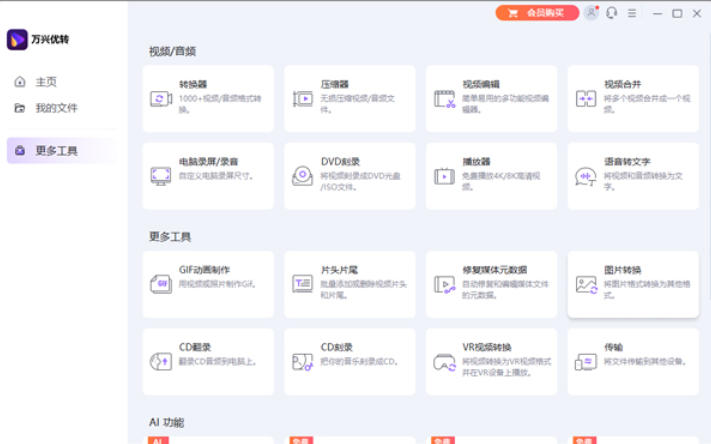Screen dimensions: 711x444
Task: Select the 视频编辑 scissors icon
Action: coord(444,98)
